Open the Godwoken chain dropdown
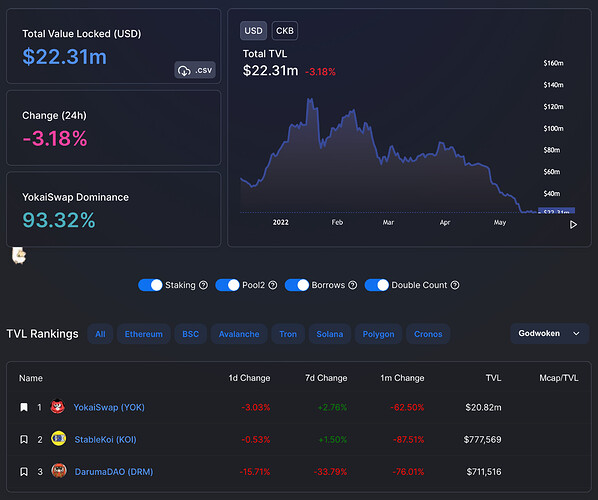This screenshot has height=500, width=598. [550, 334]
